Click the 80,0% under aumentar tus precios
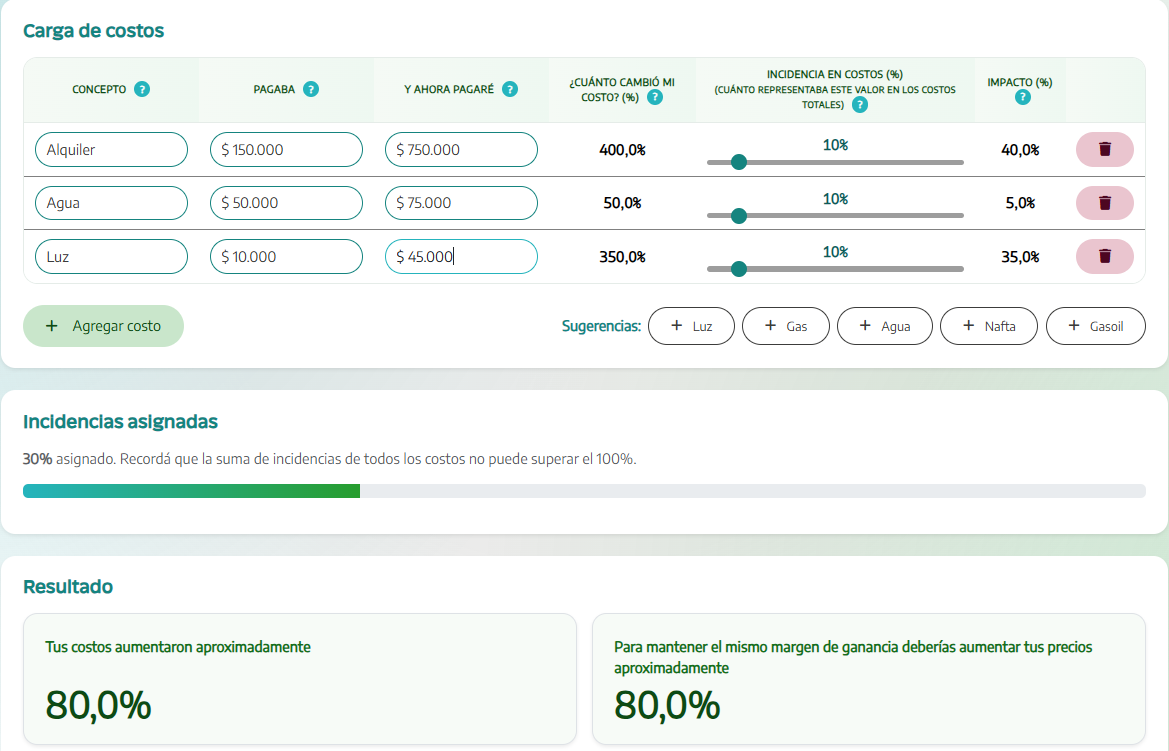1169x751 pixels. coord(667,705)
